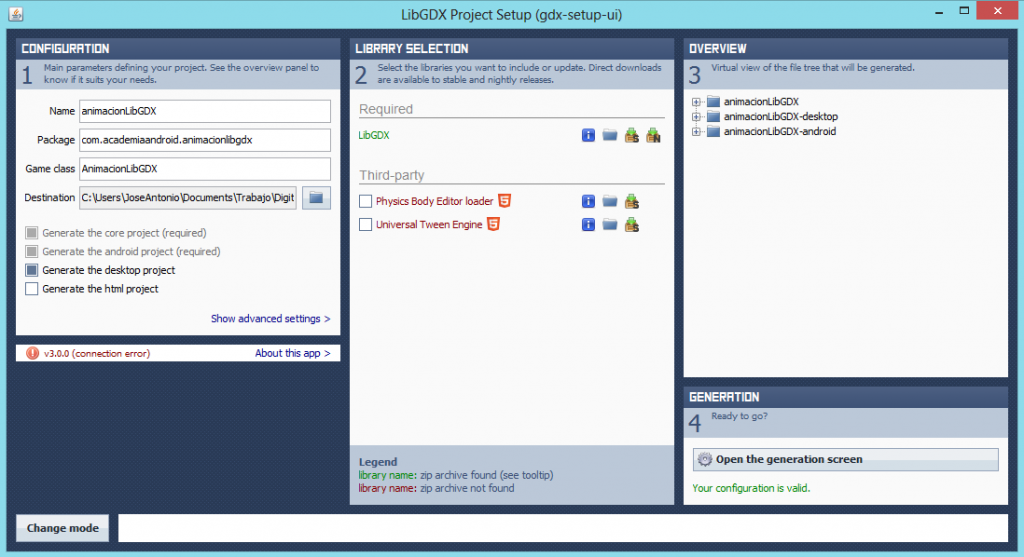Click Universal Tween Engine name
Viewport: 1024px width, 557px height.
click(x=429, y=225)
